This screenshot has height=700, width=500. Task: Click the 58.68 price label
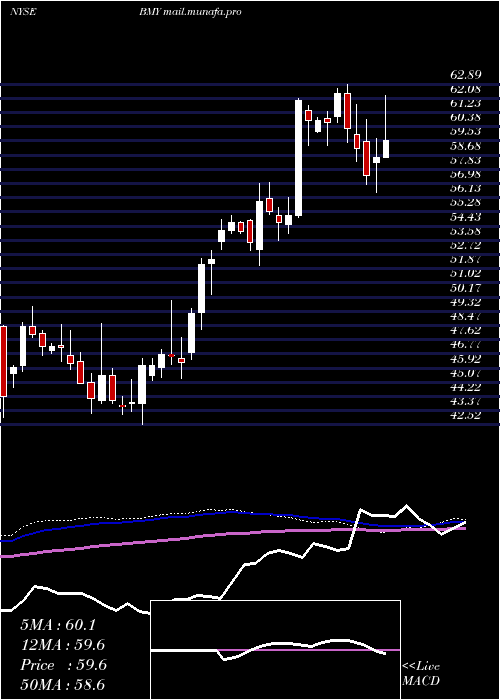coord(468,146)
